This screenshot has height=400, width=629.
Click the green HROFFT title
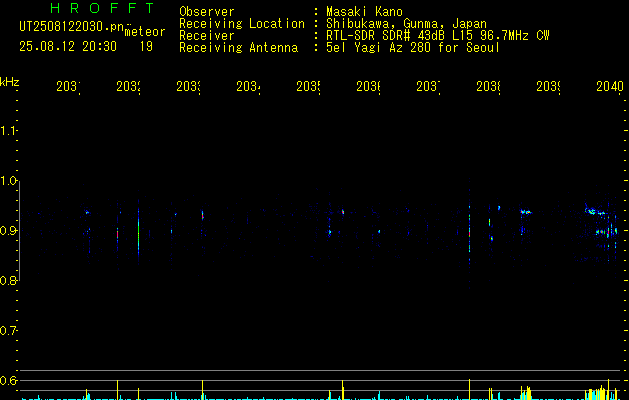(103, 8)
